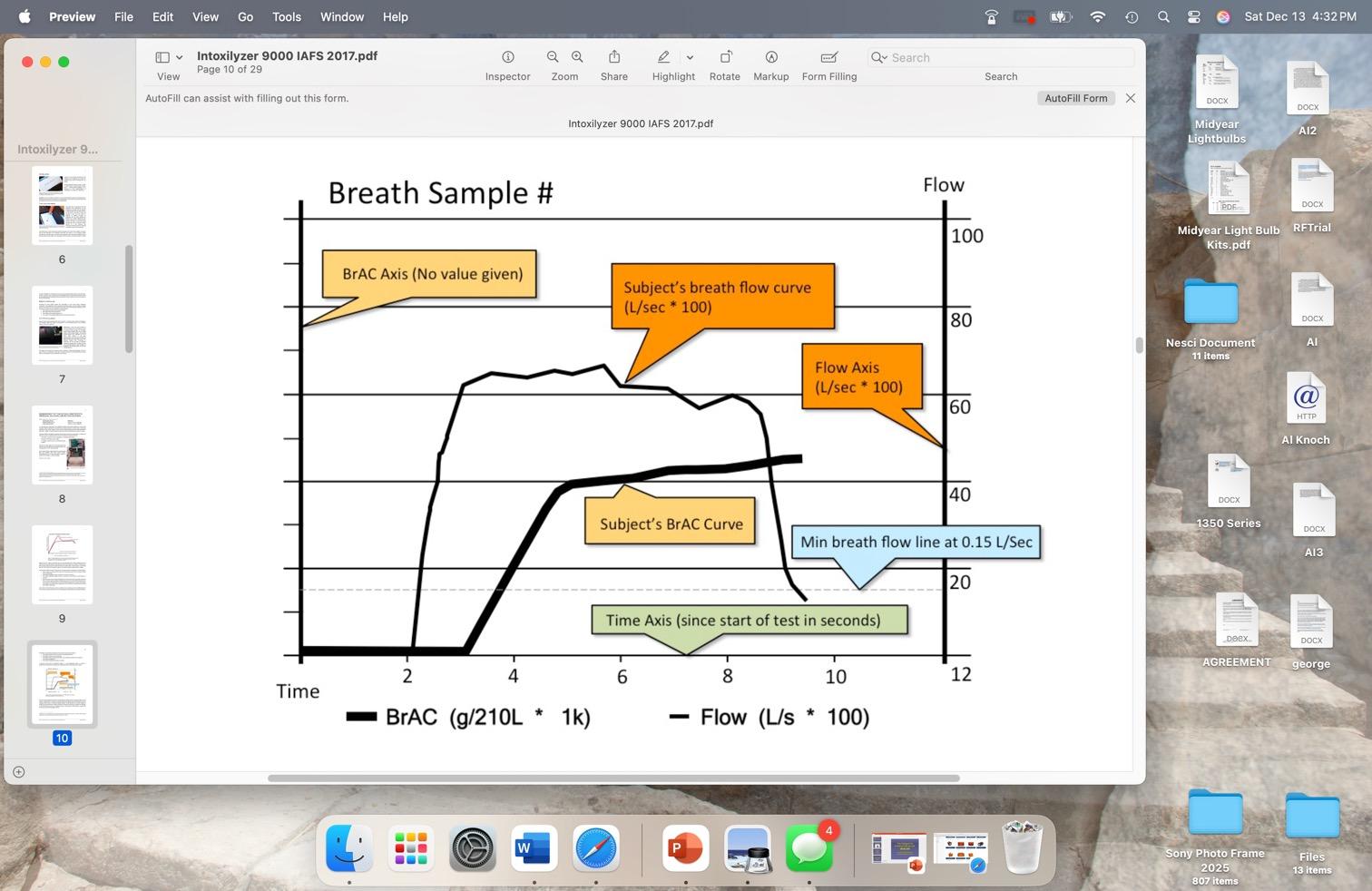The width and height of the screenshot is (1372, 891).
Task: Select Midyear Lightbulbs file on desktop
Action: [1216, 99]
